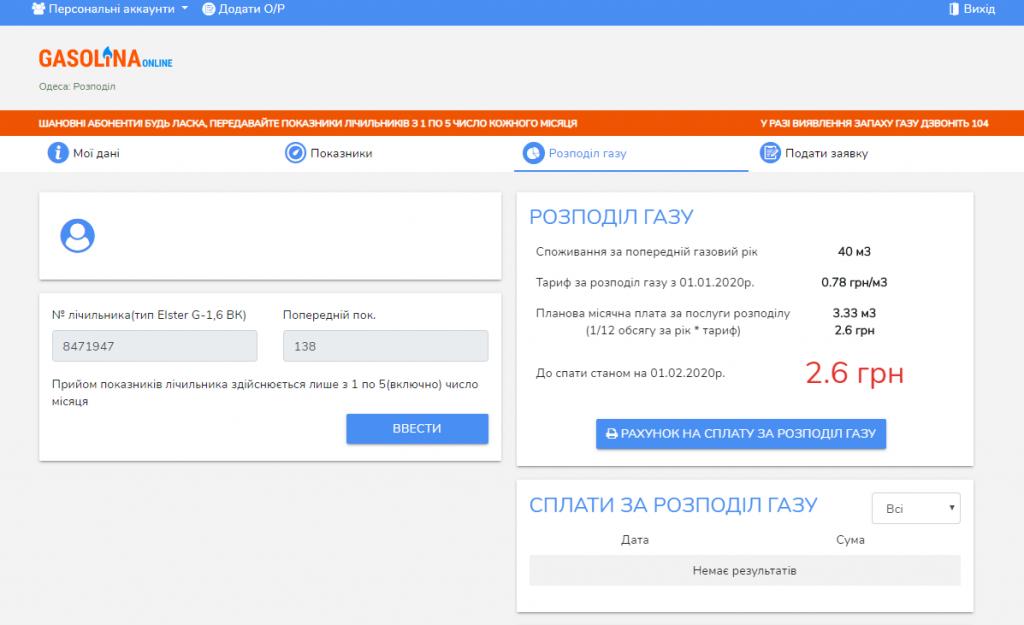This screenshot has width=1024, height=625.
Task: Open the GASOLINA online logo
Action: point(105,60)
